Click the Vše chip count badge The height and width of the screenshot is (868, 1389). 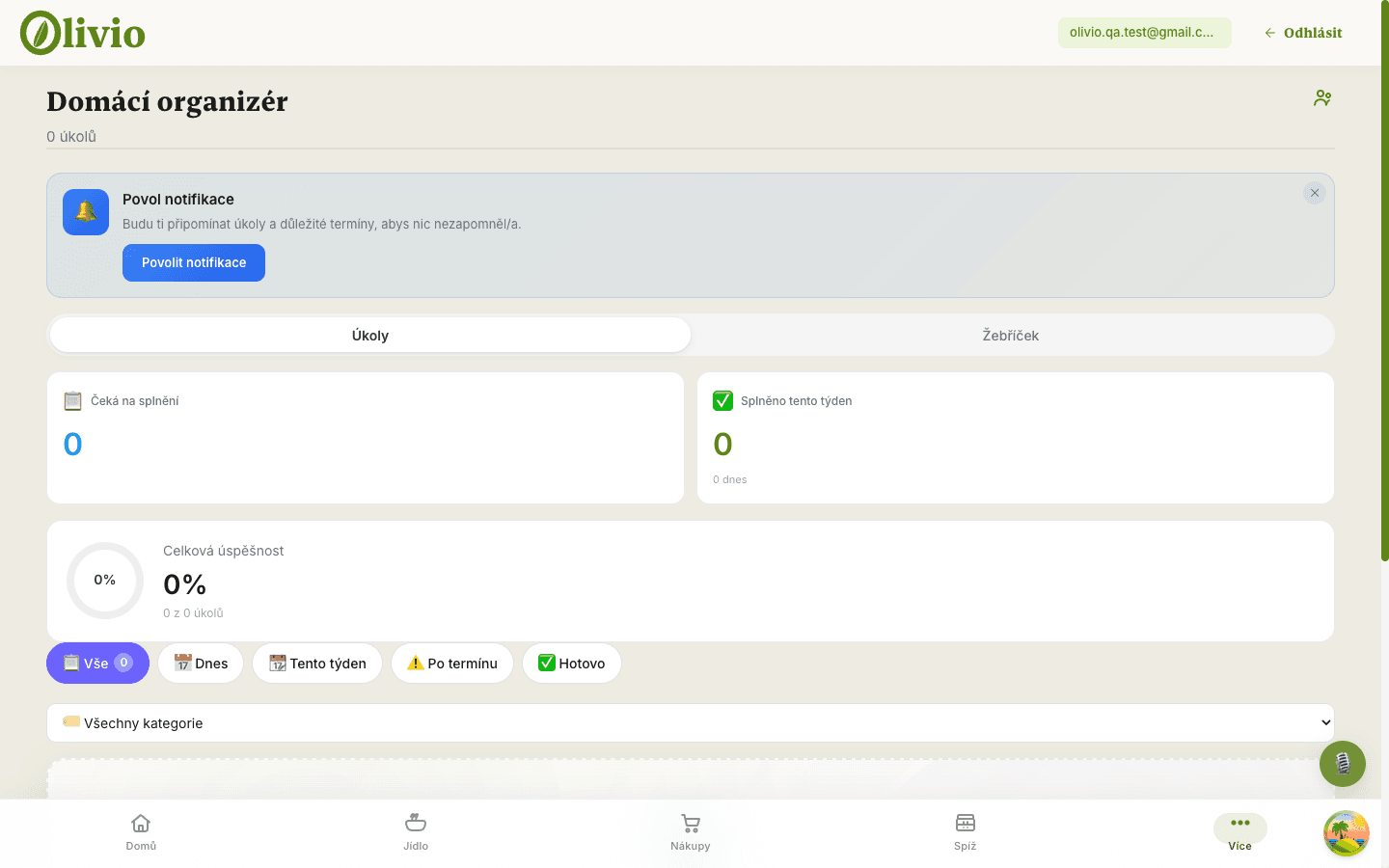[x=123, y=663]
